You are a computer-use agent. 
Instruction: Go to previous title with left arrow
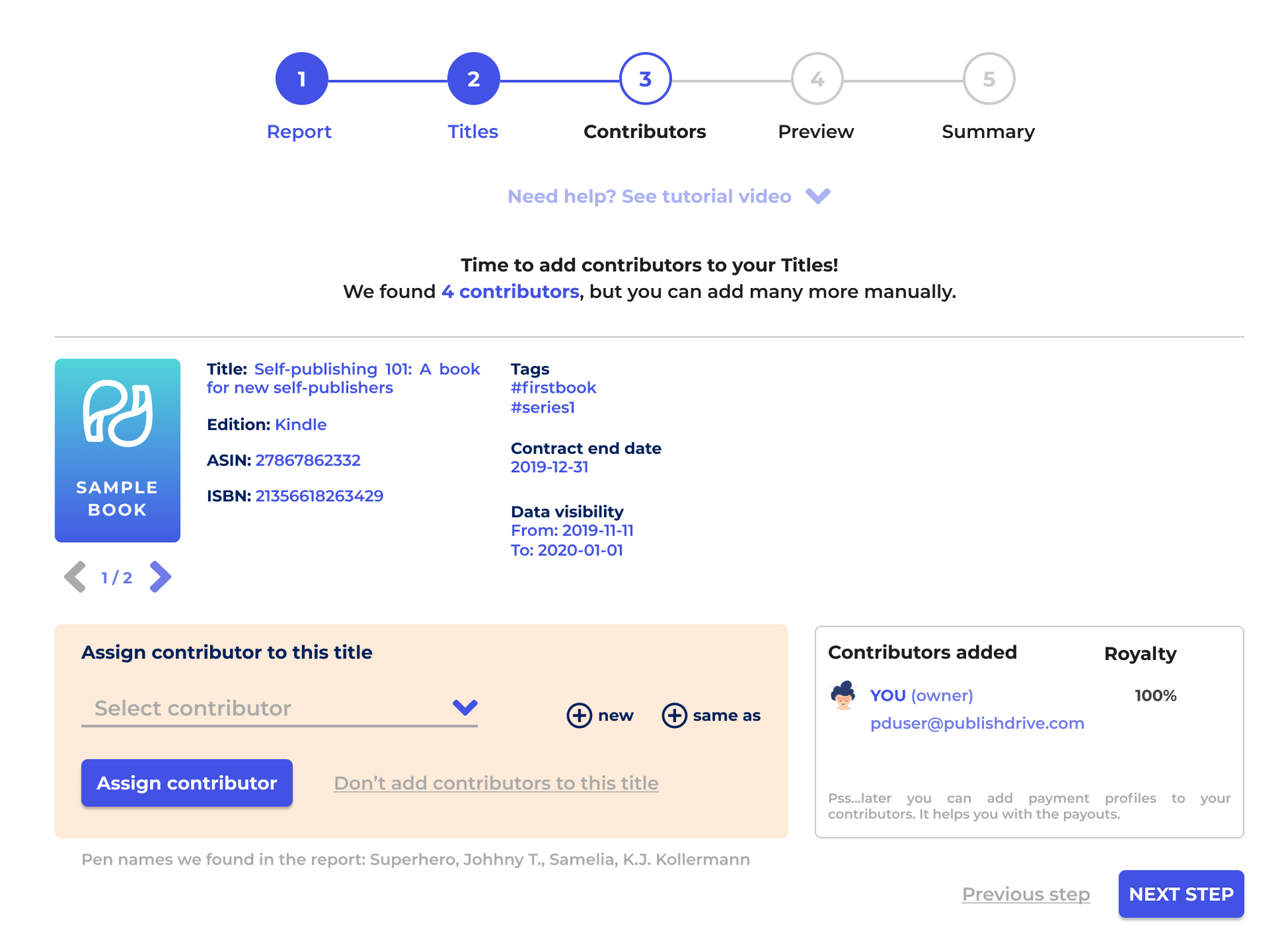pos(75,577)
